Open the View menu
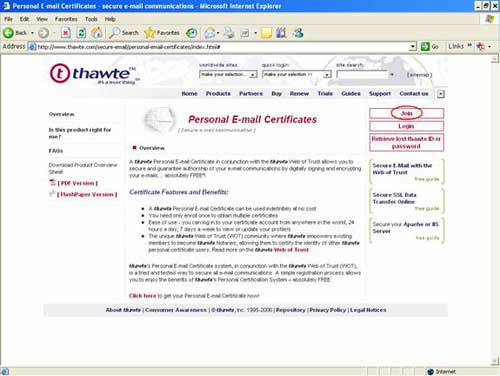 click(x=42, y=19)
